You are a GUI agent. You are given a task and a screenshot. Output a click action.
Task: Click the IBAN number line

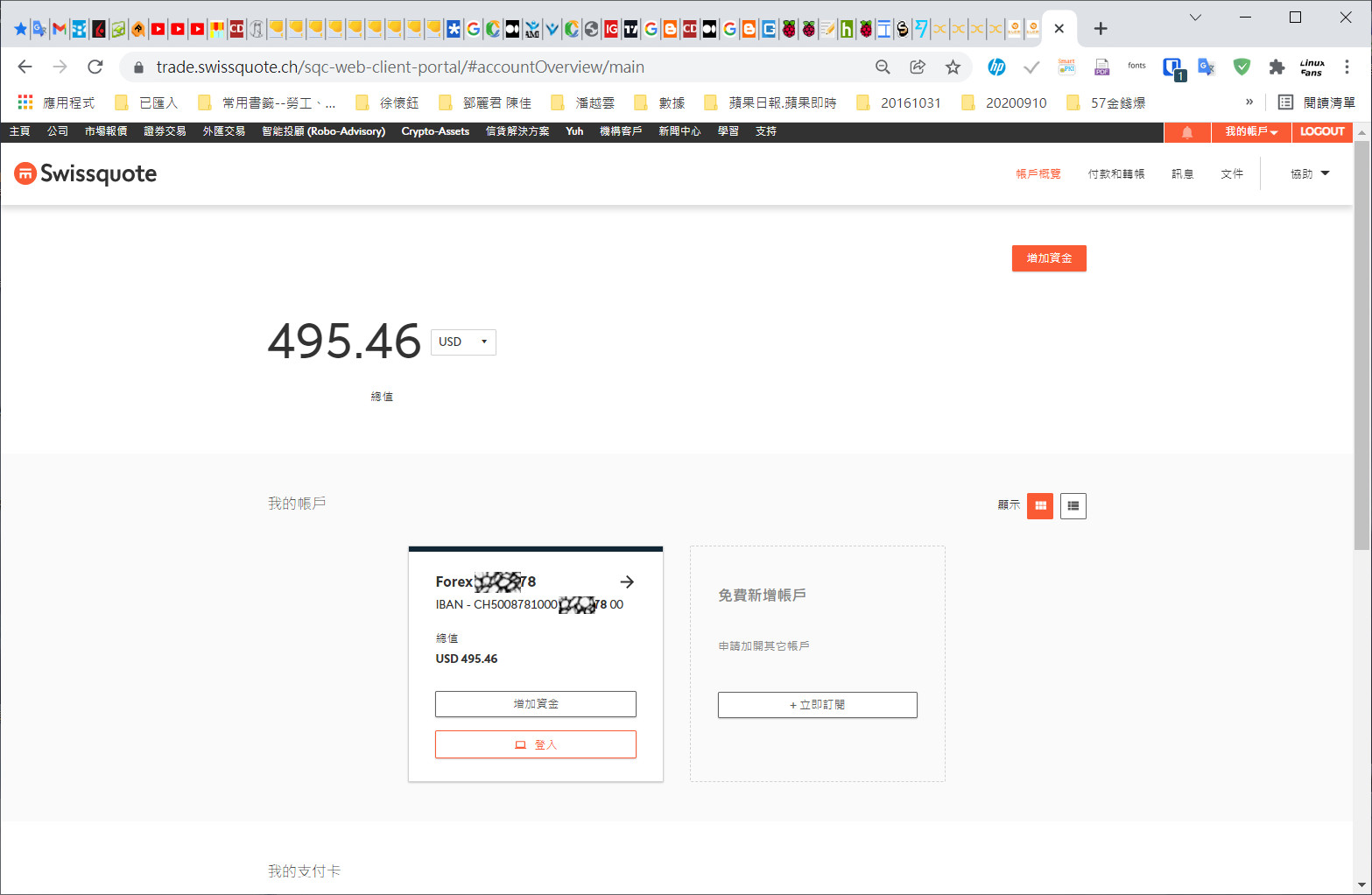(530, 604)
